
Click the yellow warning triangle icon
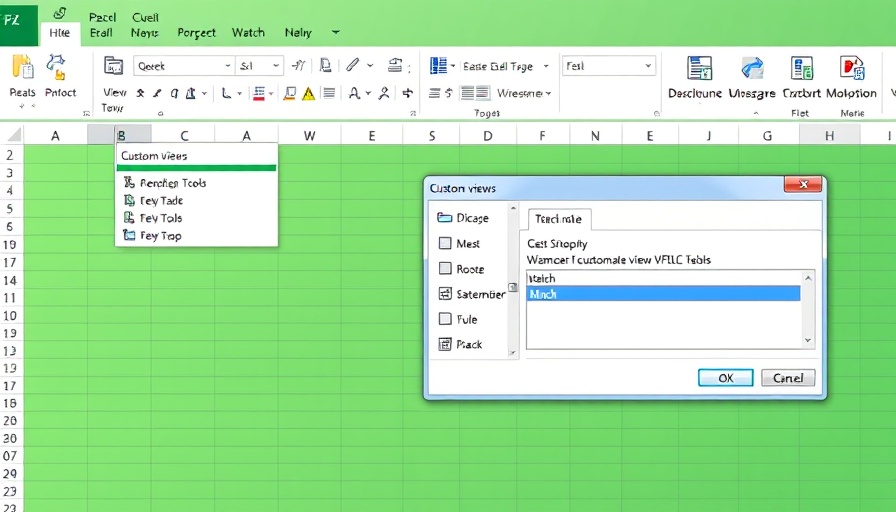coord(308,94)
